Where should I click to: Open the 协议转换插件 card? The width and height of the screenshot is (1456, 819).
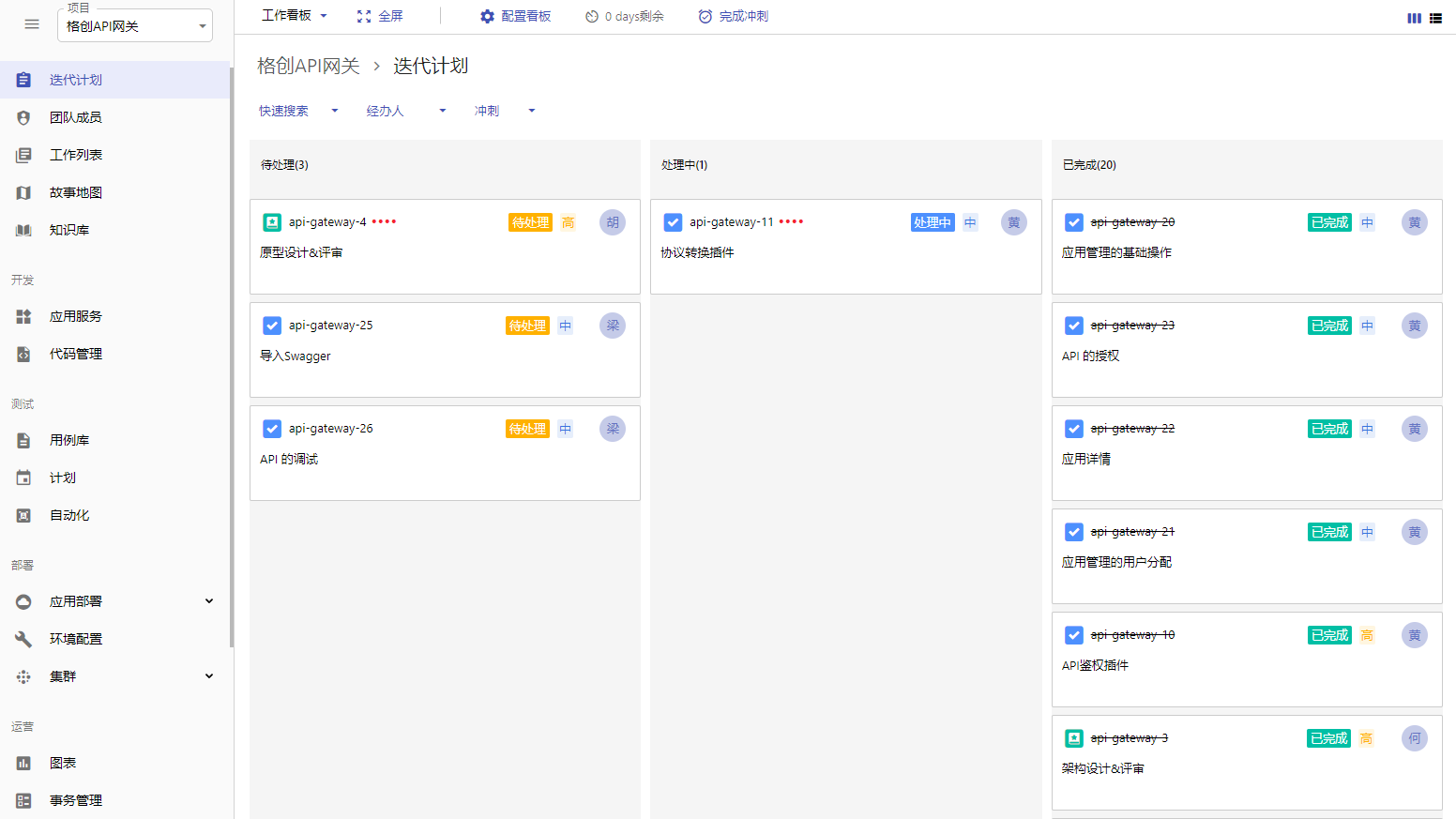pos(697,252)
